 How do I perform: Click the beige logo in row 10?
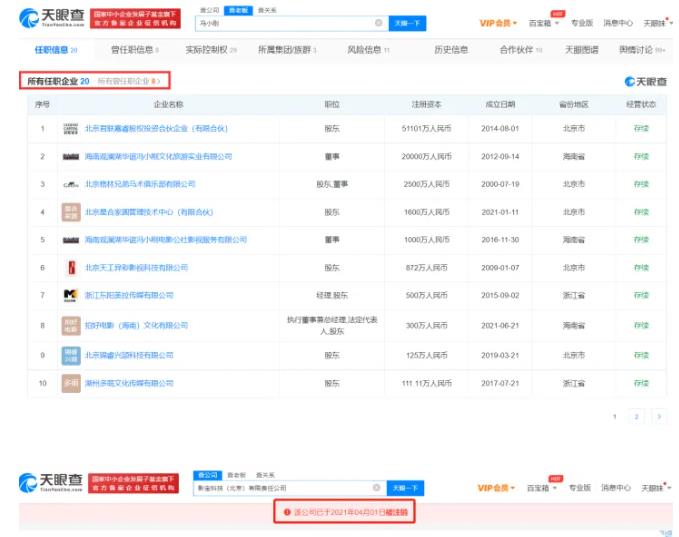pos(71,383)
